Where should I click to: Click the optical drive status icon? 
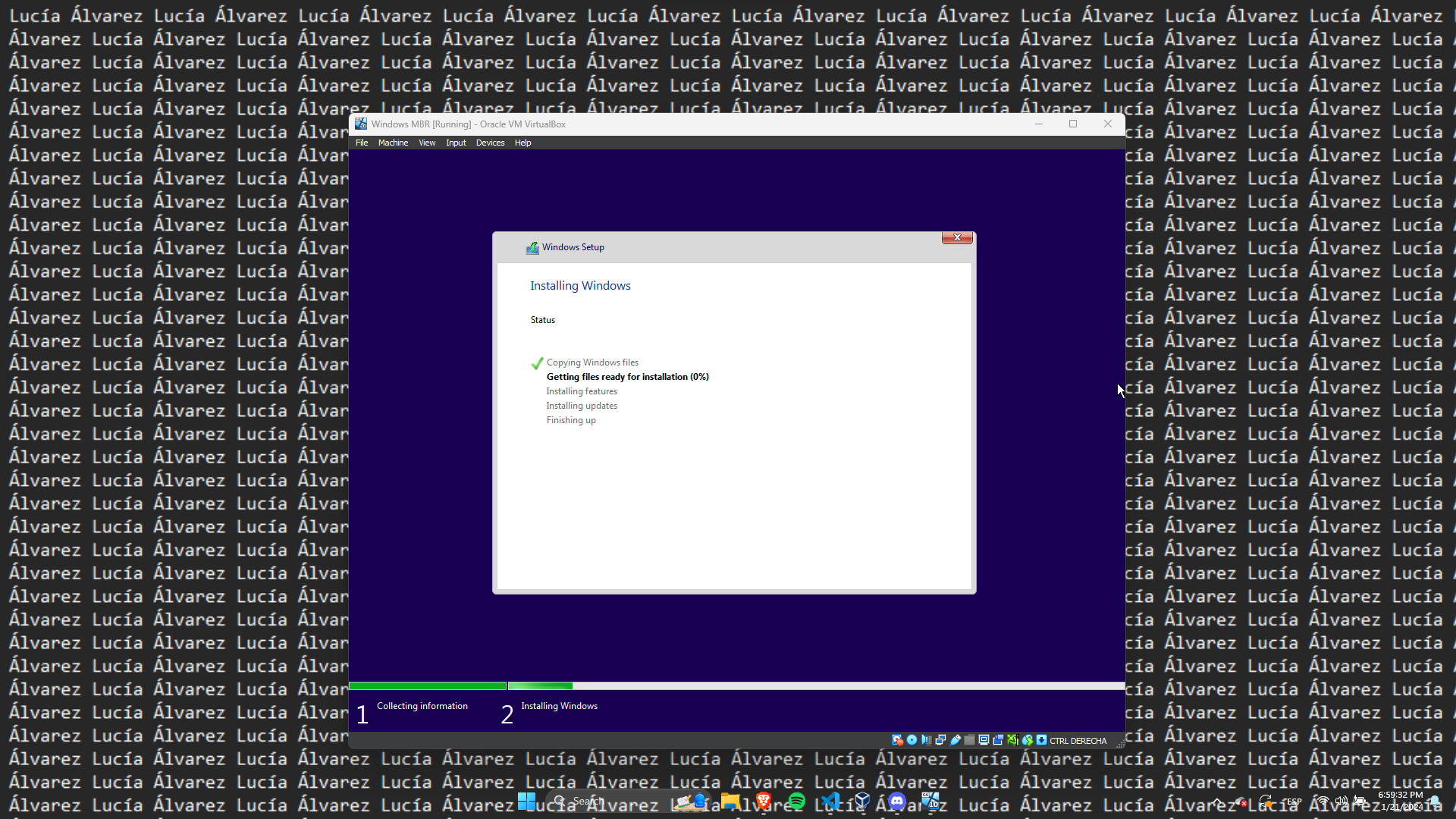912,740
